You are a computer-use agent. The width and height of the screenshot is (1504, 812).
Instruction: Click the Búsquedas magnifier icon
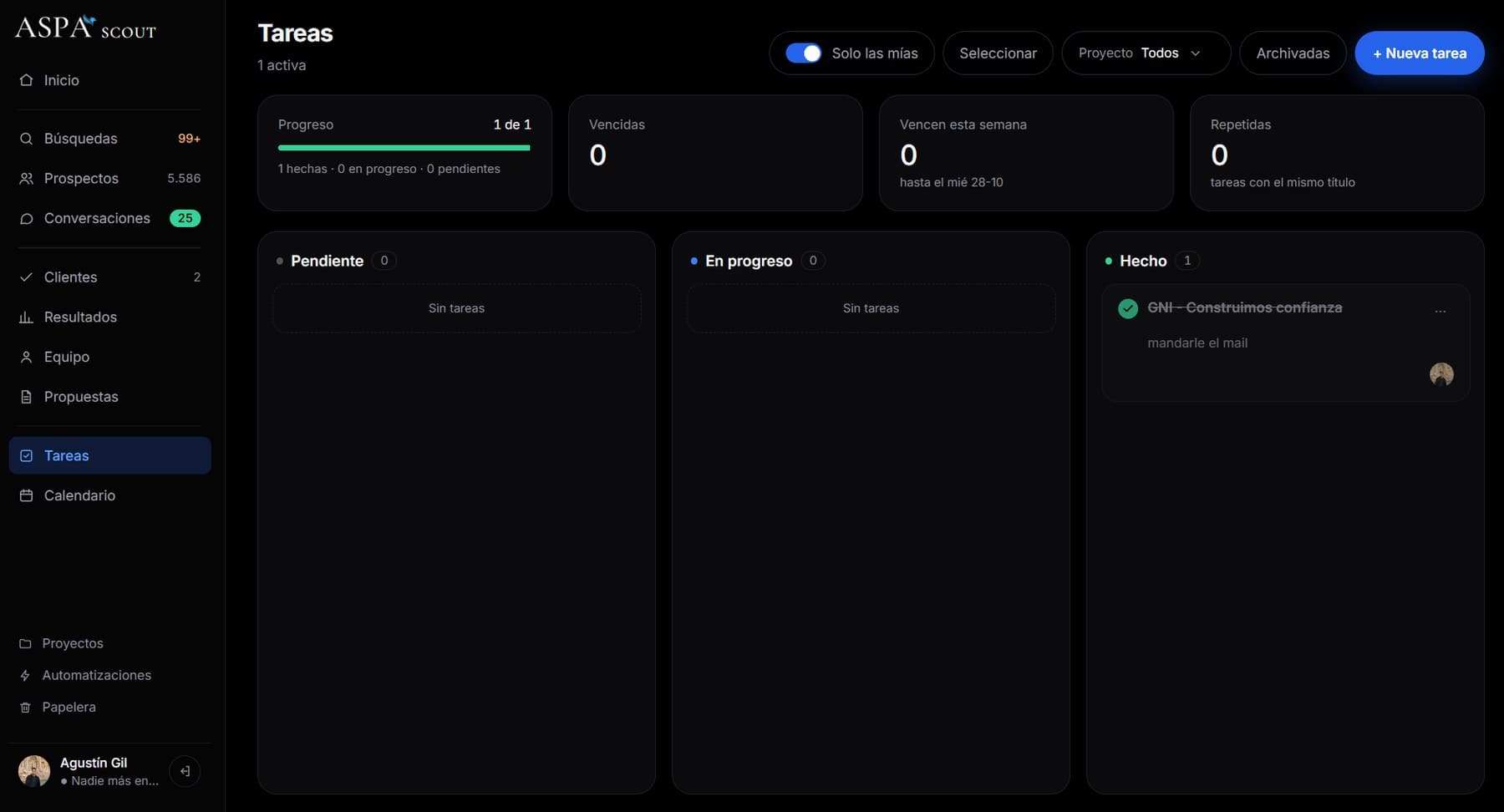pos(27,139)
